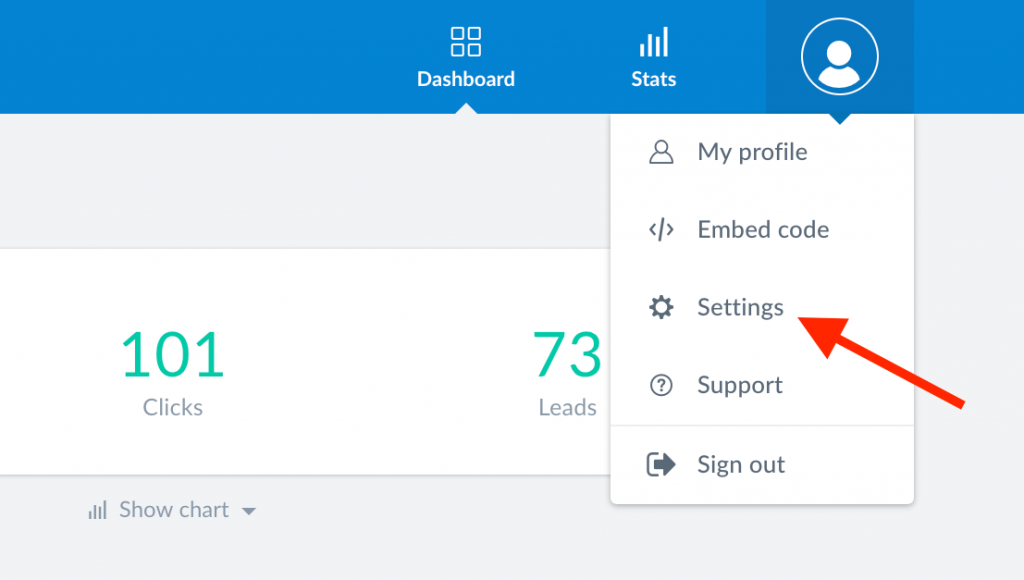Click the 73 Leads statistic

click(x=567, y=373)
